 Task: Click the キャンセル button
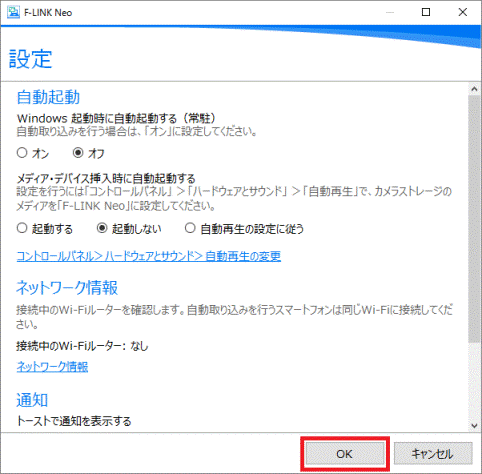pos(433,454)
